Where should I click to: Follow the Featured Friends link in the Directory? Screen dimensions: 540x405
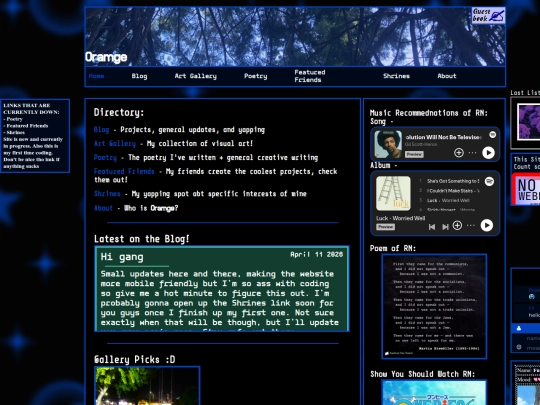124,171
